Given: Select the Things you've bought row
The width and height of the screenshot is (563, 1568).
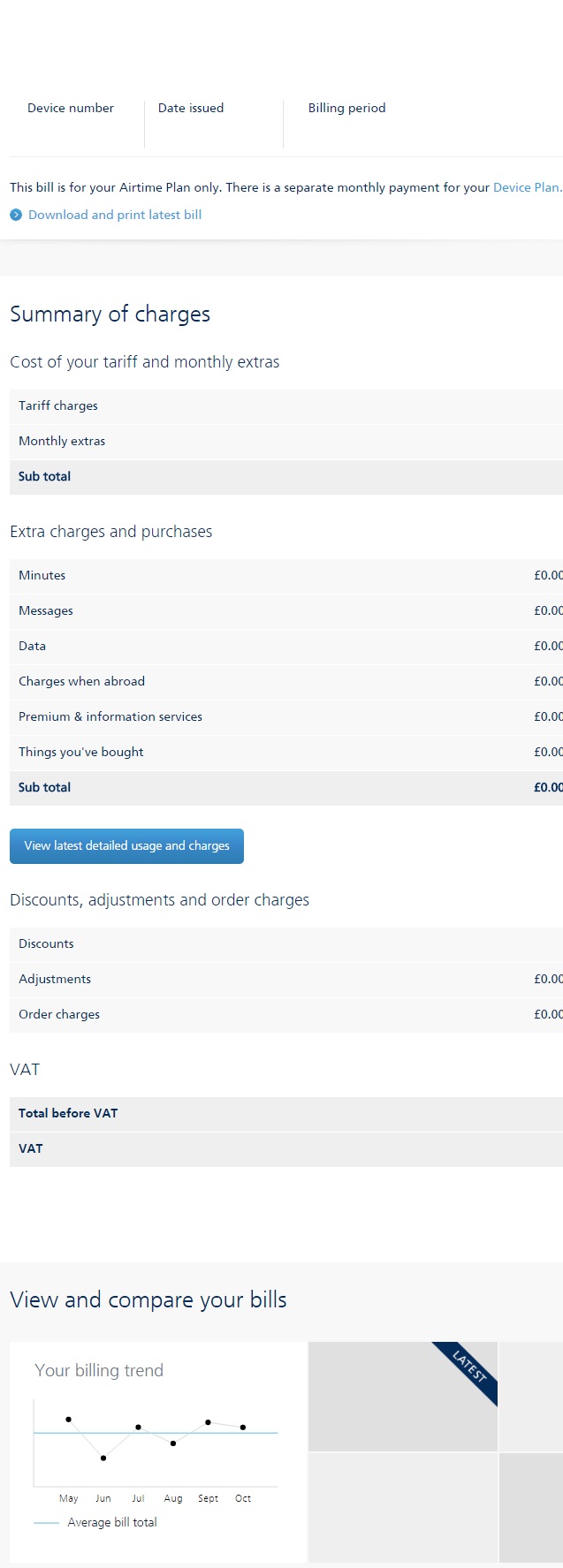Looking at the screenshot, I should point(286,753).
